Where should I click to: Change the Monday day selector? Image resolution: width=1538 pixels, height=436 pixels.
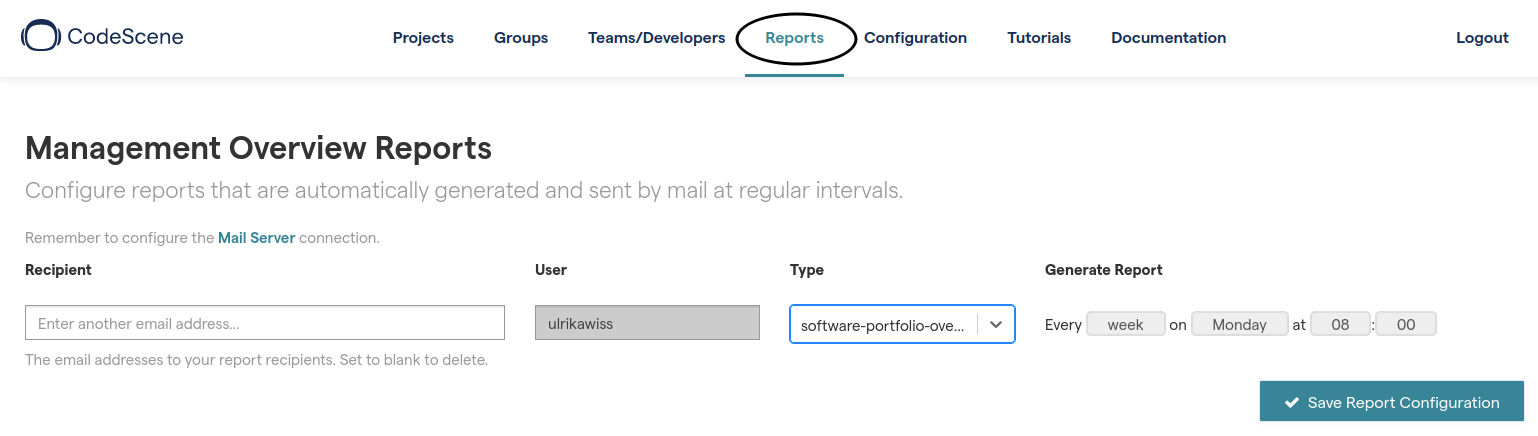pos(1239,324)
